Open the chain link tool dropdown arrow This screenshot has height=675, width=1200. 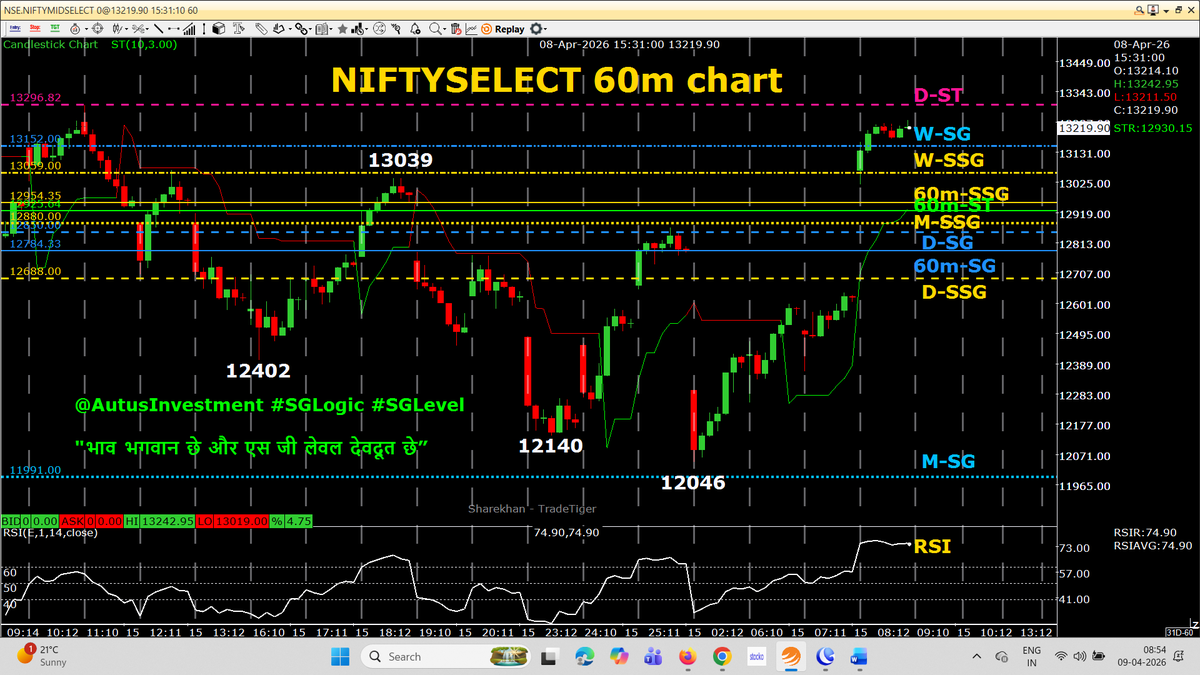(310, 30)
